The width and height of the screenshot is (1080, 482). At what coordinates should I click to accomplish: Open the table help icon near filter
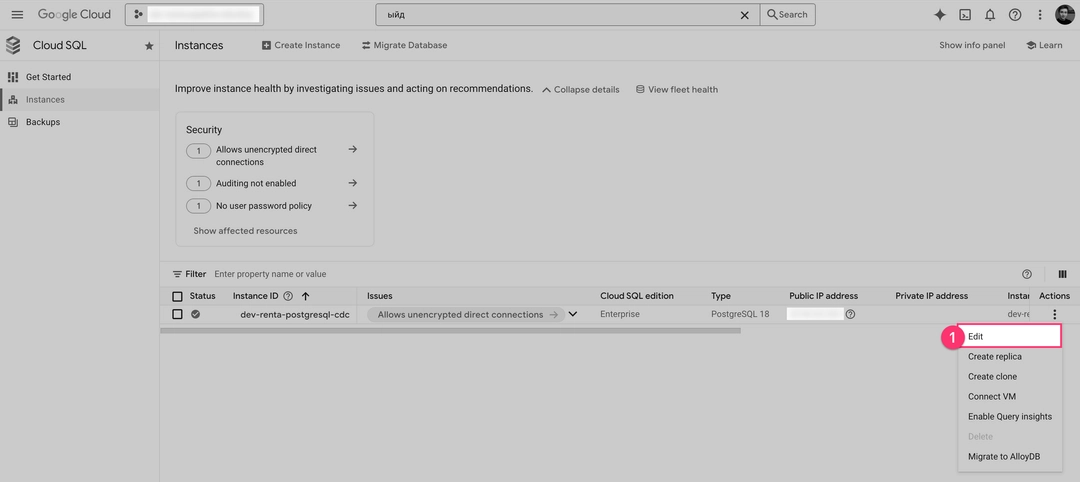(1027, 274)
